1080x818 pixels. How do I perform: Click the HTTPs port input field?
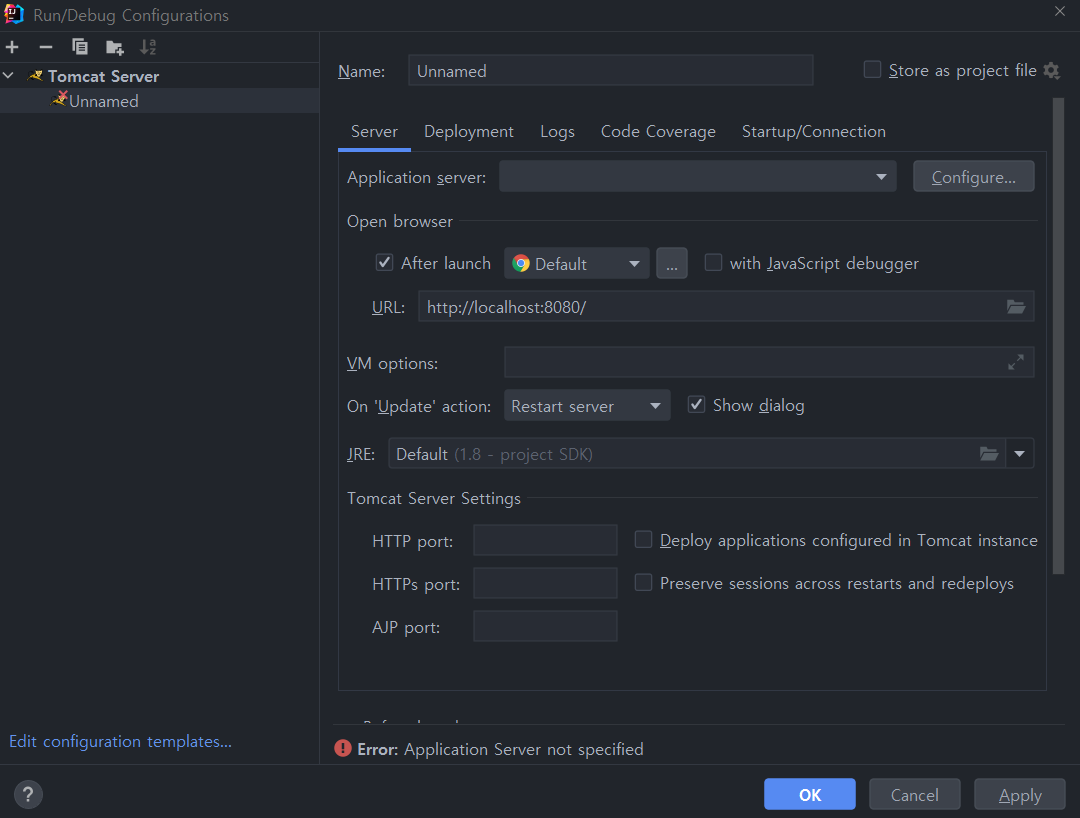[x=545, y=583]
